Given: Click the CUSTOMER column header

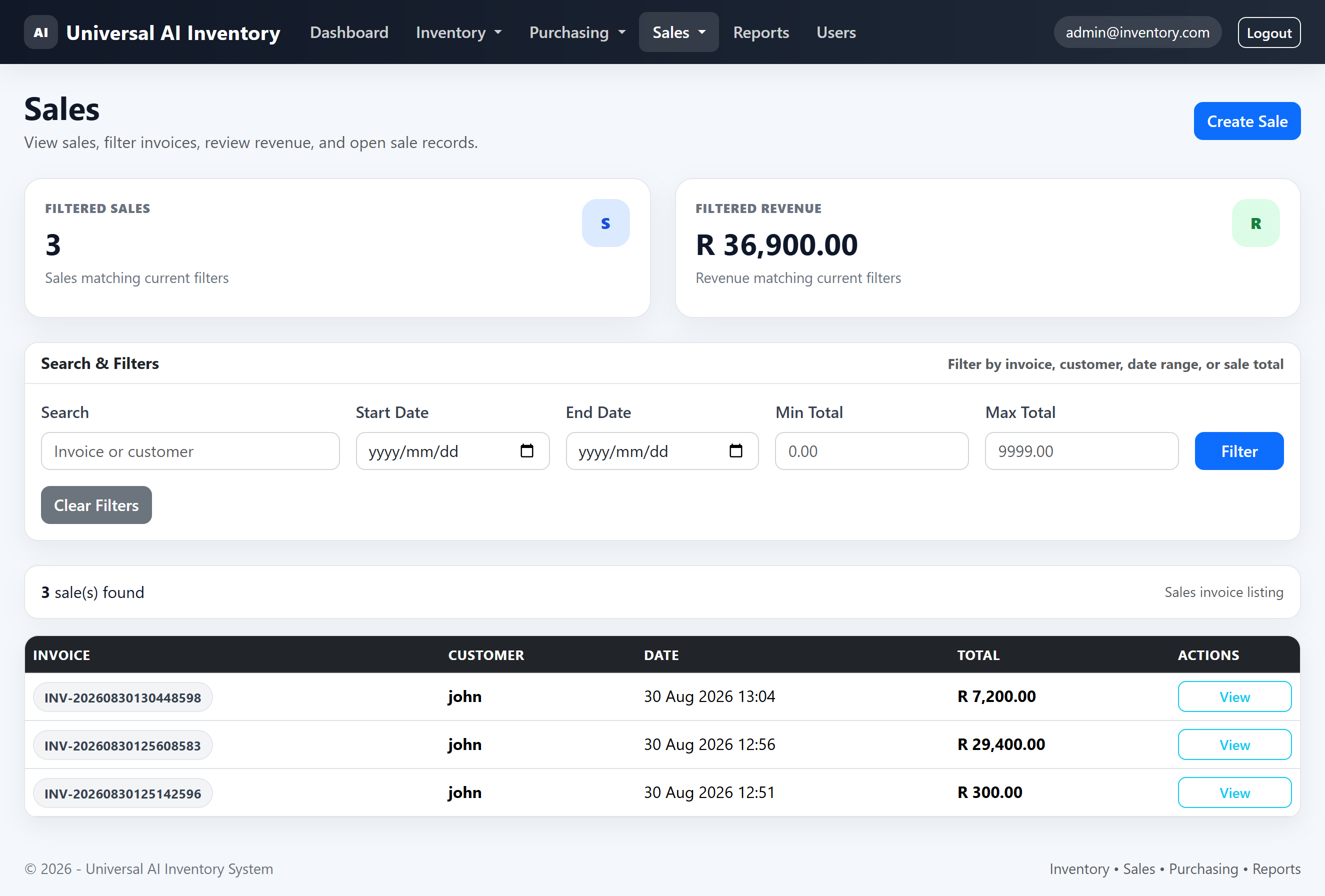Looking at the screenshot, I should point(486,655).
